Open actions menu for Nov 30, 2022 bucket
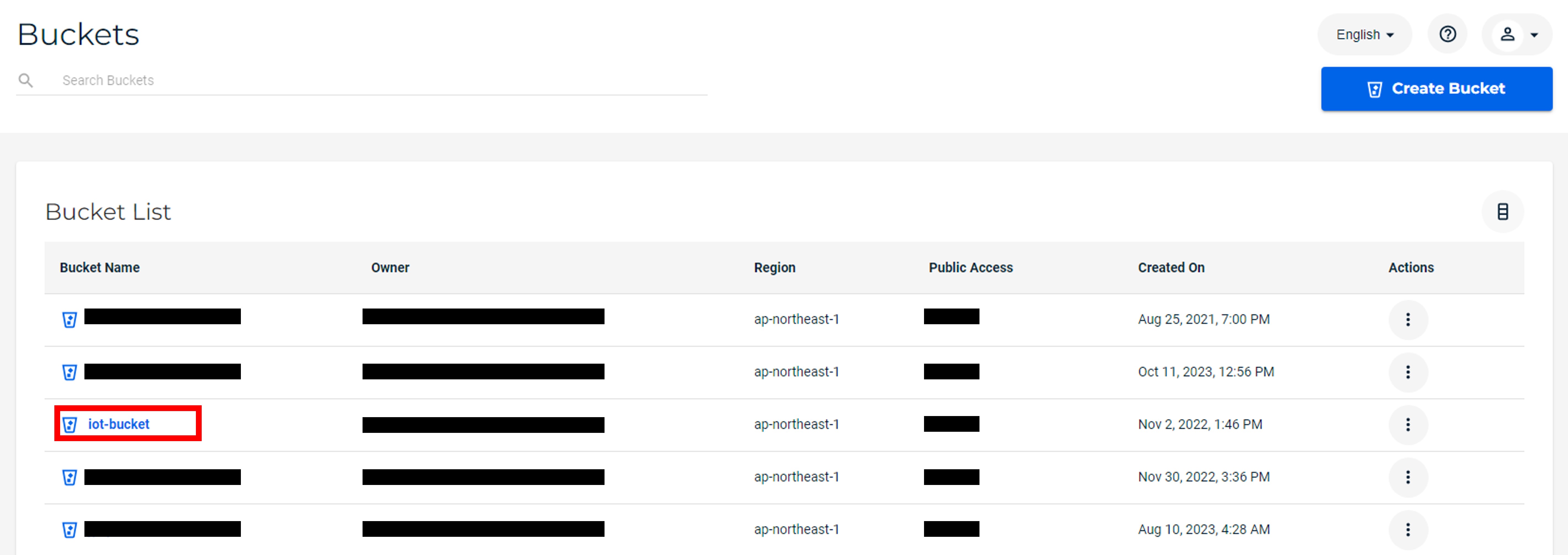The width and height of the screenshot is (1568, 555). tap(1407, 477)
